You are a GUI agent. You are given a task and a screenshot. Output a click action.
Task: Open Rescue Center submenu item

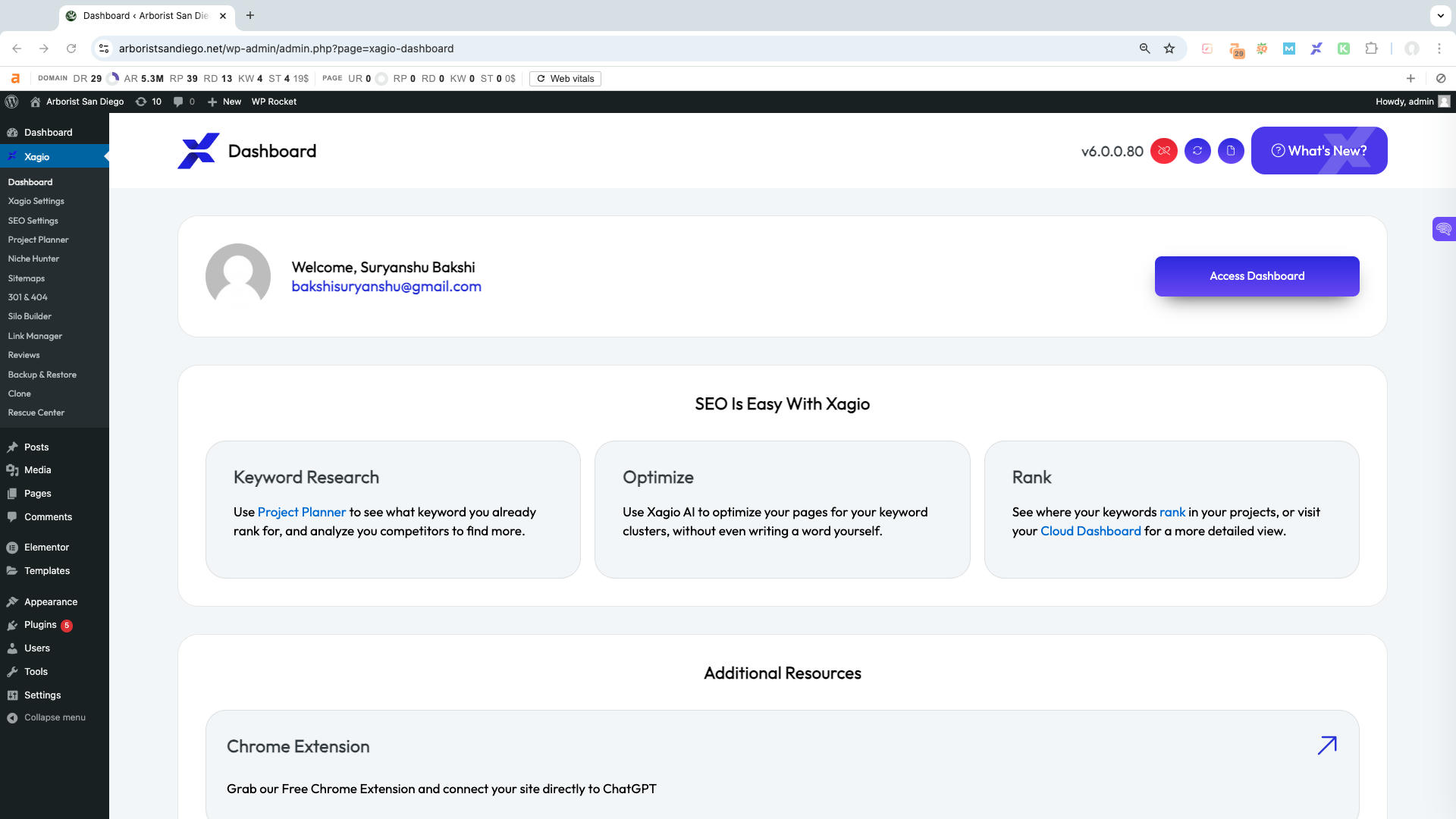point(36,413)
